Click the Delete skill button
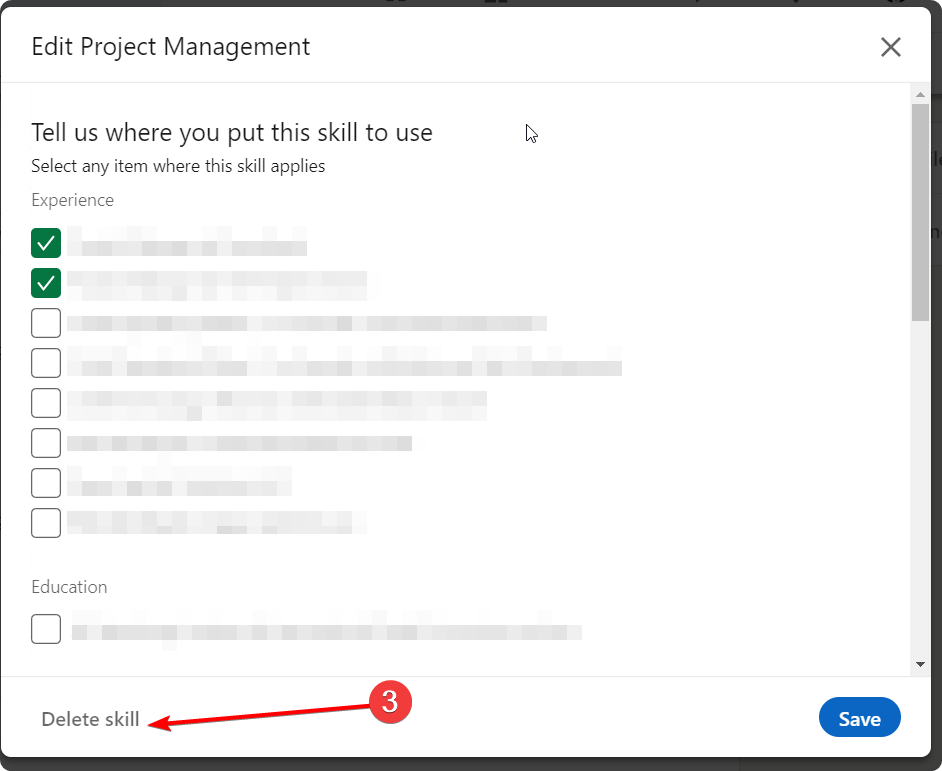Screen dimensions: 942x771 coord(90,720)
